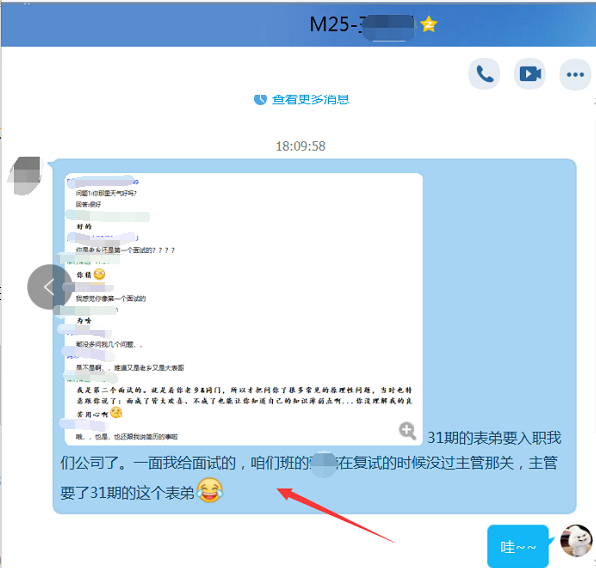Click the yellow star icon beside M25 title
This screenshot has height=568, width=596.
click(x=429, y=24)
